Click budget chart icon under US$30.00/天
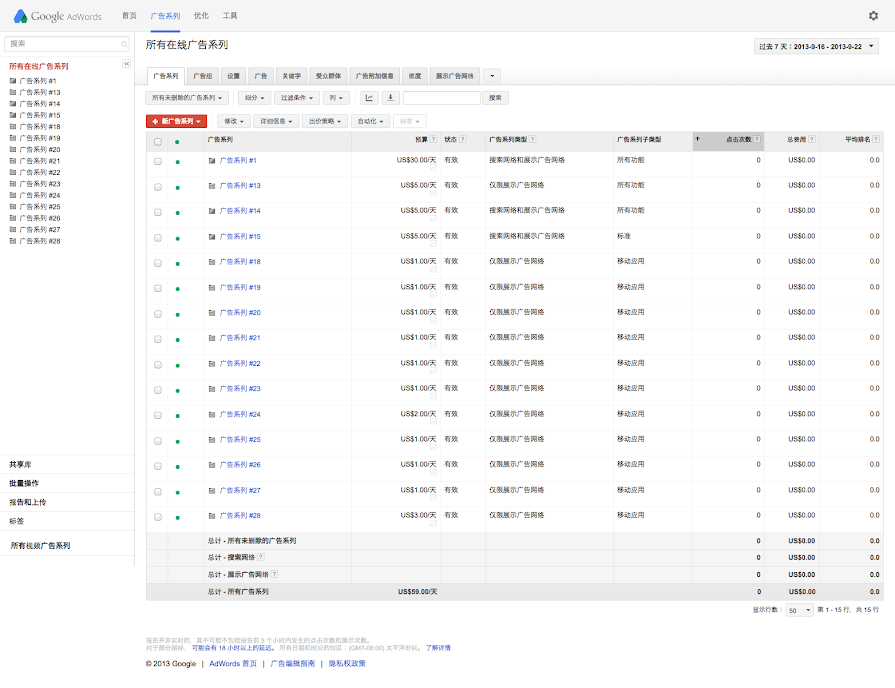 point(433,169)
